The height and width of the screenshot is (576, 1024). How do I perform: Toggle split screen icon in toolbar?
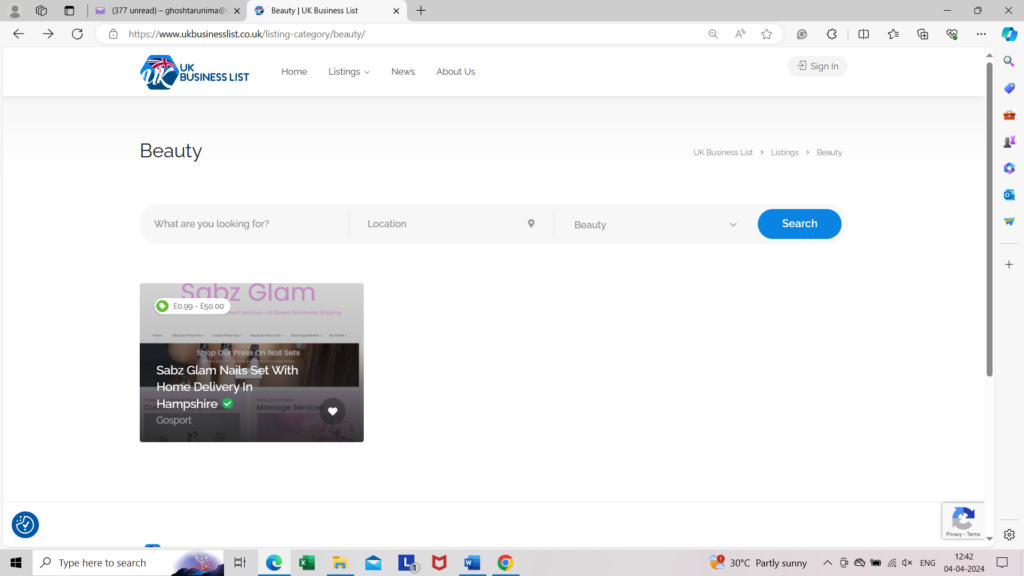863,34
